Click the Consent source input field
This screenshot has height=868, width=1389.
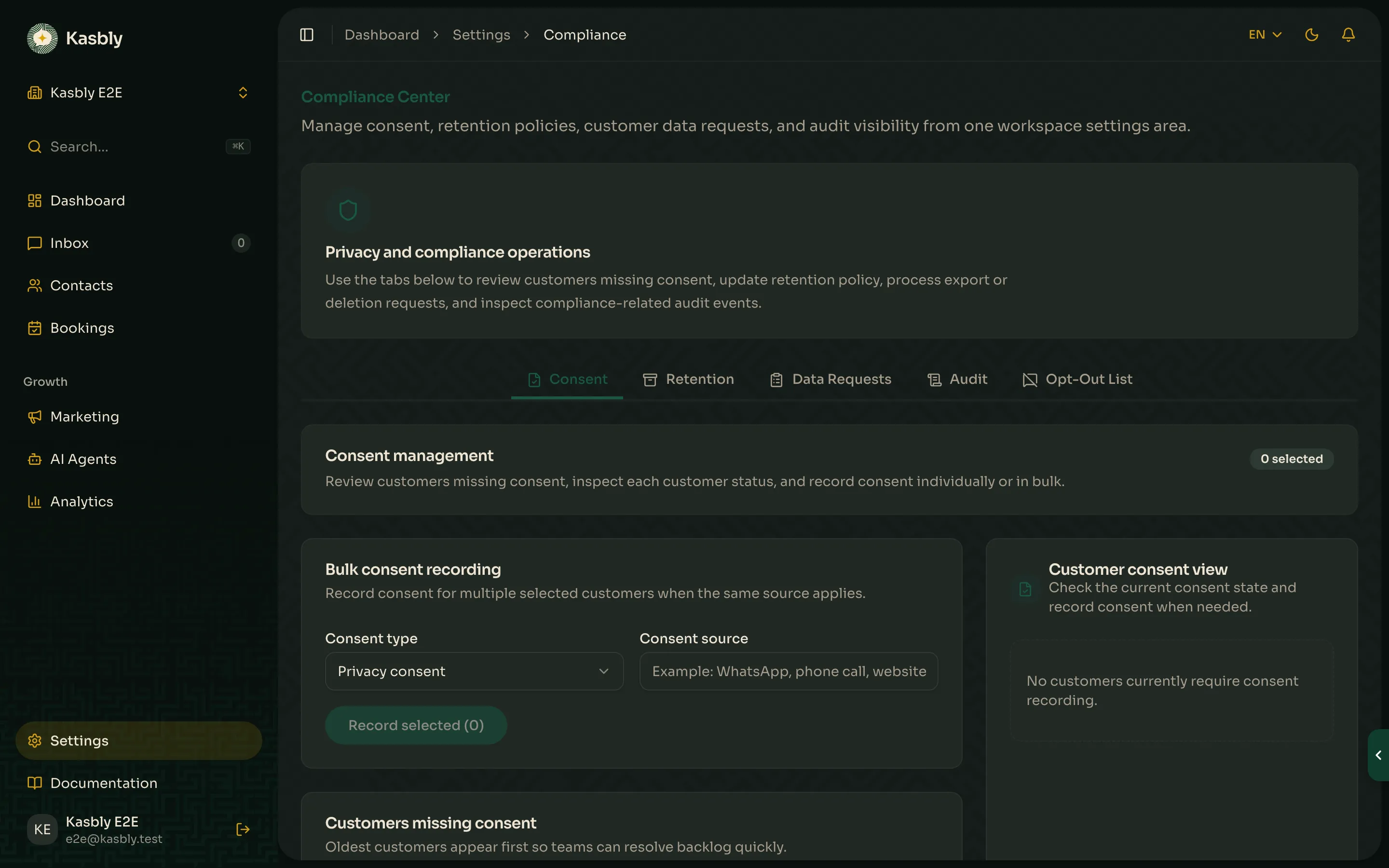pyautogui.click(x=789, y=671)
